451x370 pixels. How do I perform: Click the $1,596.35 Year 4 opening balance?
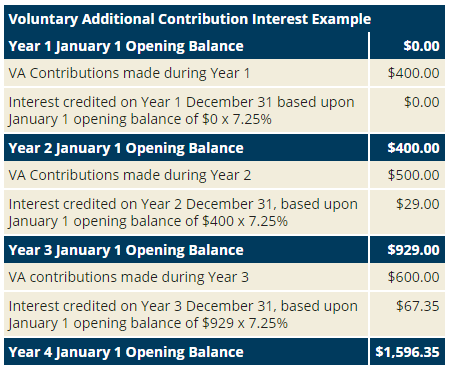[x=407, y=352]
